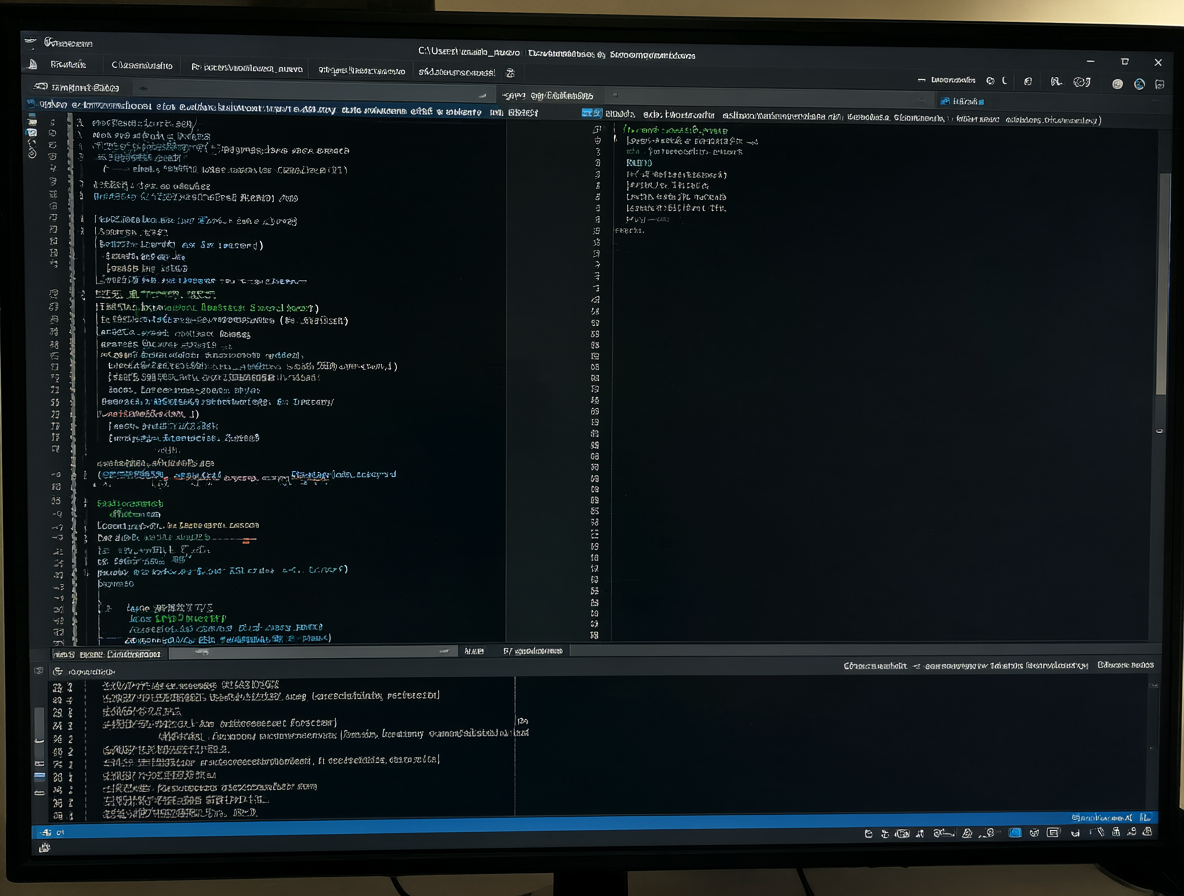
Task: Open the blue round avatar icon in top toolbar
Action: [x=1139, y=84]
